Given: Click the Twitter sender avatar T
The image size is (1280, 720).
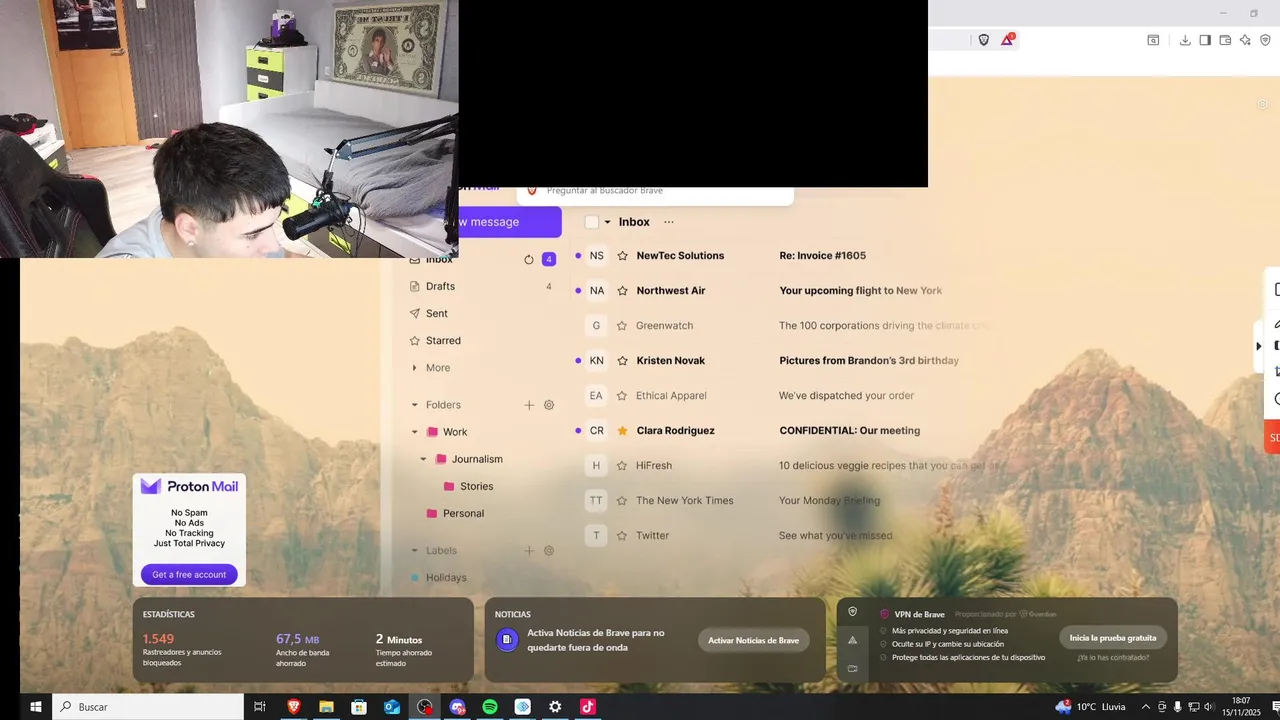Looking at the screenshot, I should pos(596,535).
